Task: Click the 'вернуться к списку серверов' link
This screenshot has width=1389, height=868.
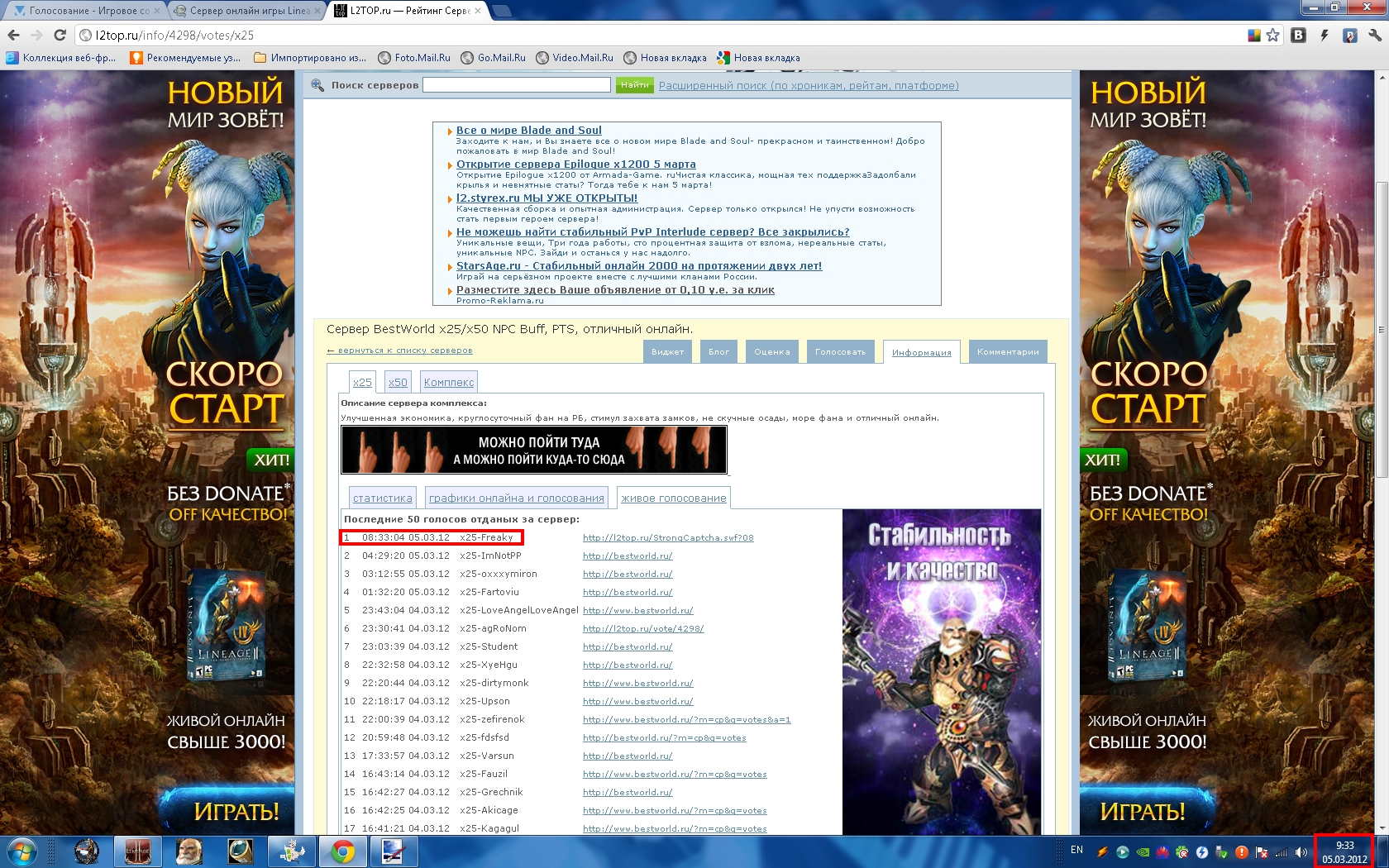Action: click(x=399, y=351)
